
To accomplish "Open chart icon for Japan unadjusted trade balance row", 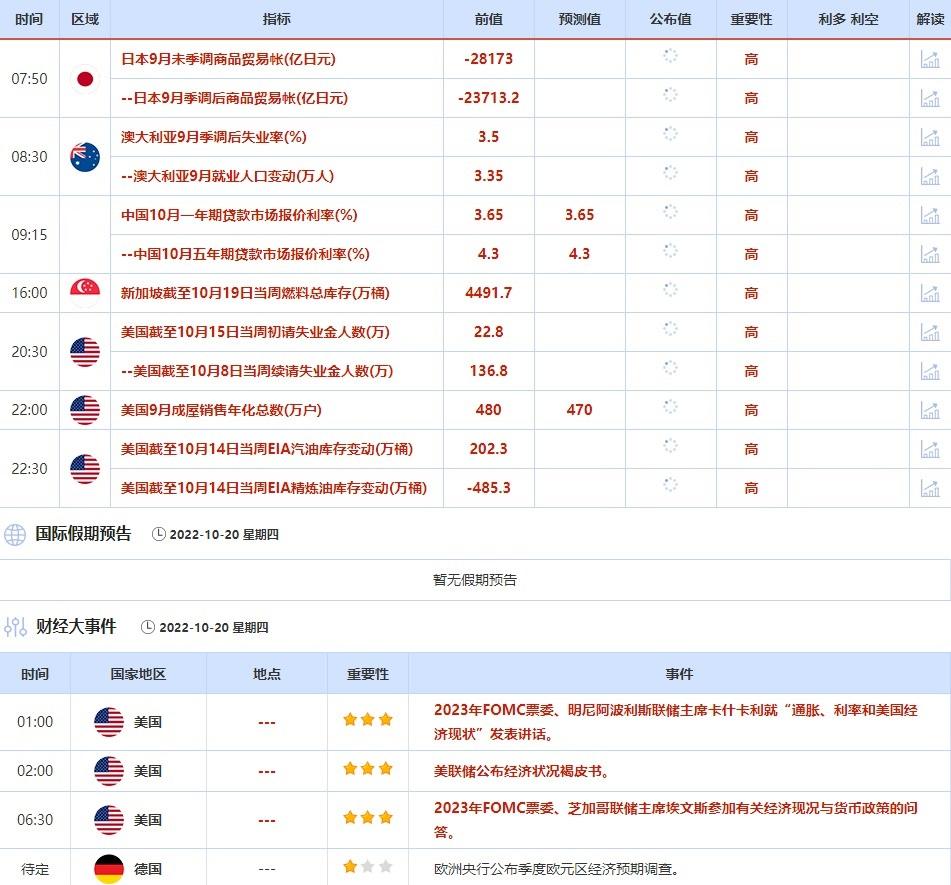I will (x=930, y=59).
